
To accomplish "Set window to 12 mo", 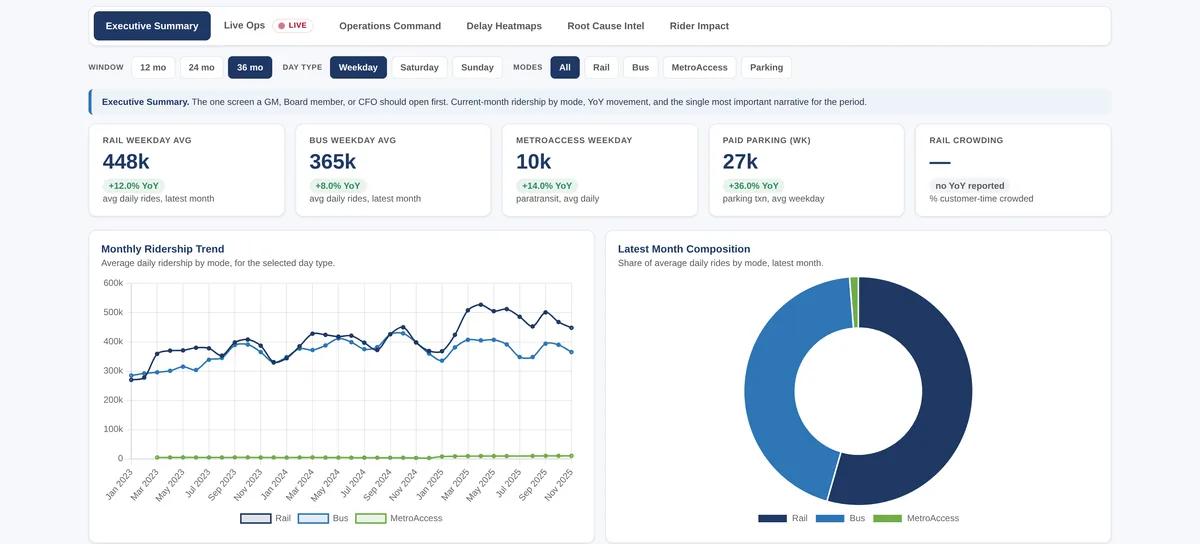I will point(153,67).
